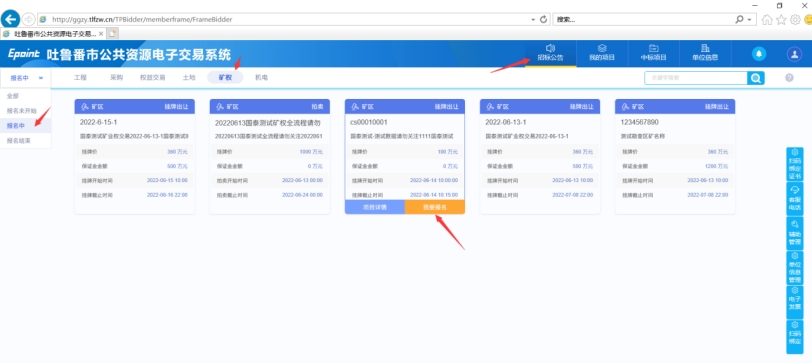Select 全部 in the status list

pos(25,96)
